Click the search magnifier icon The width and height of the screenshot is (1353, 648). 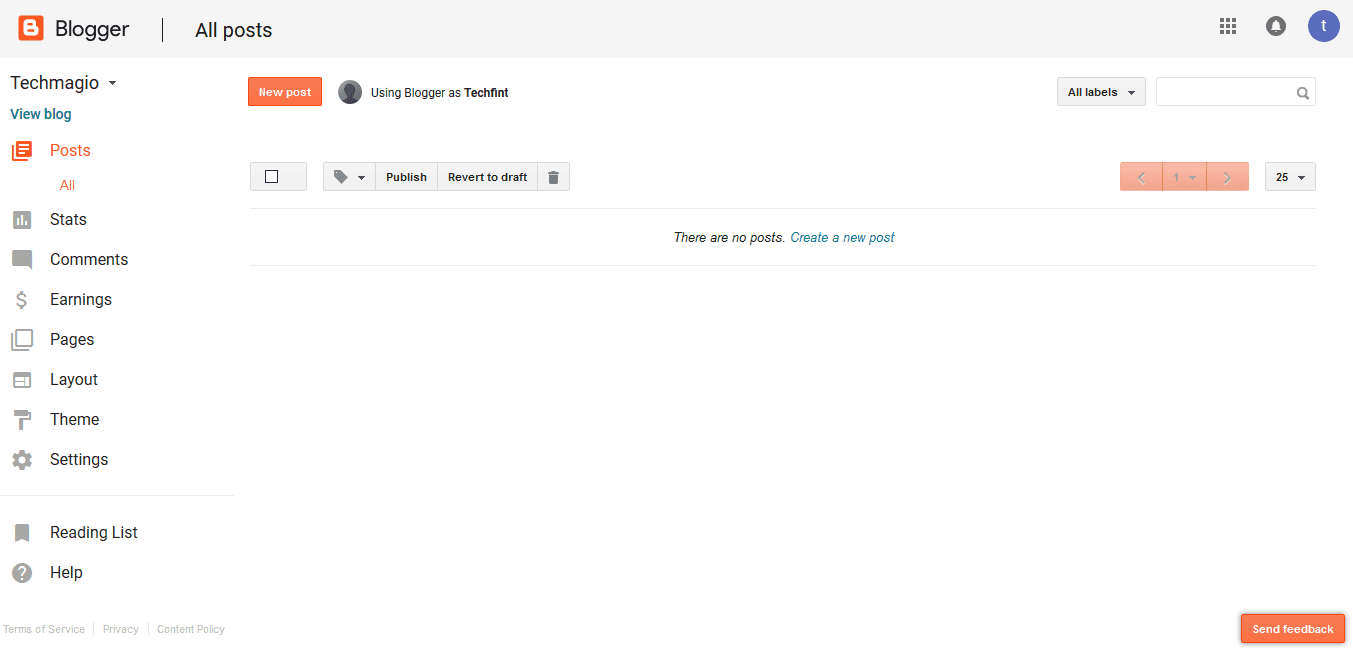(1303, 93)
